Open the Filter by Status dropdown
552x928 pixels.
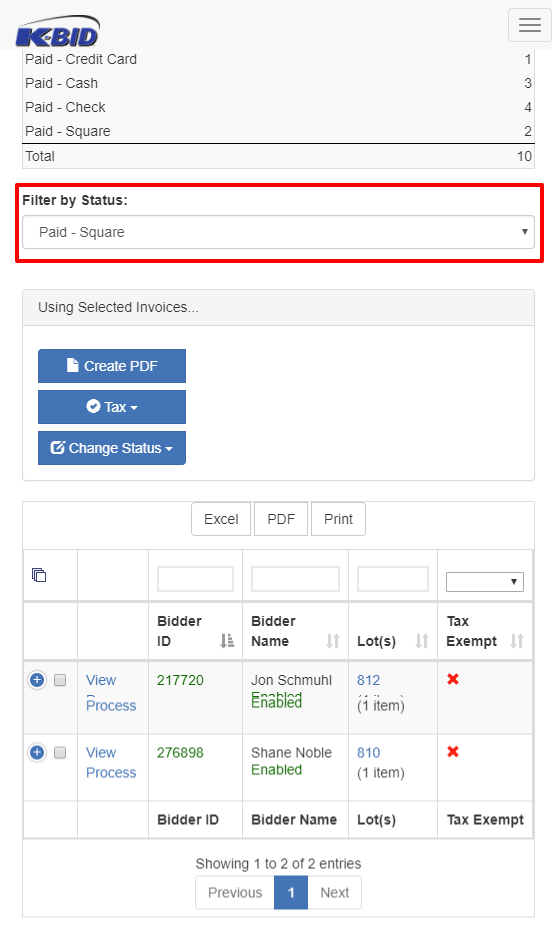tap(278, 232)
